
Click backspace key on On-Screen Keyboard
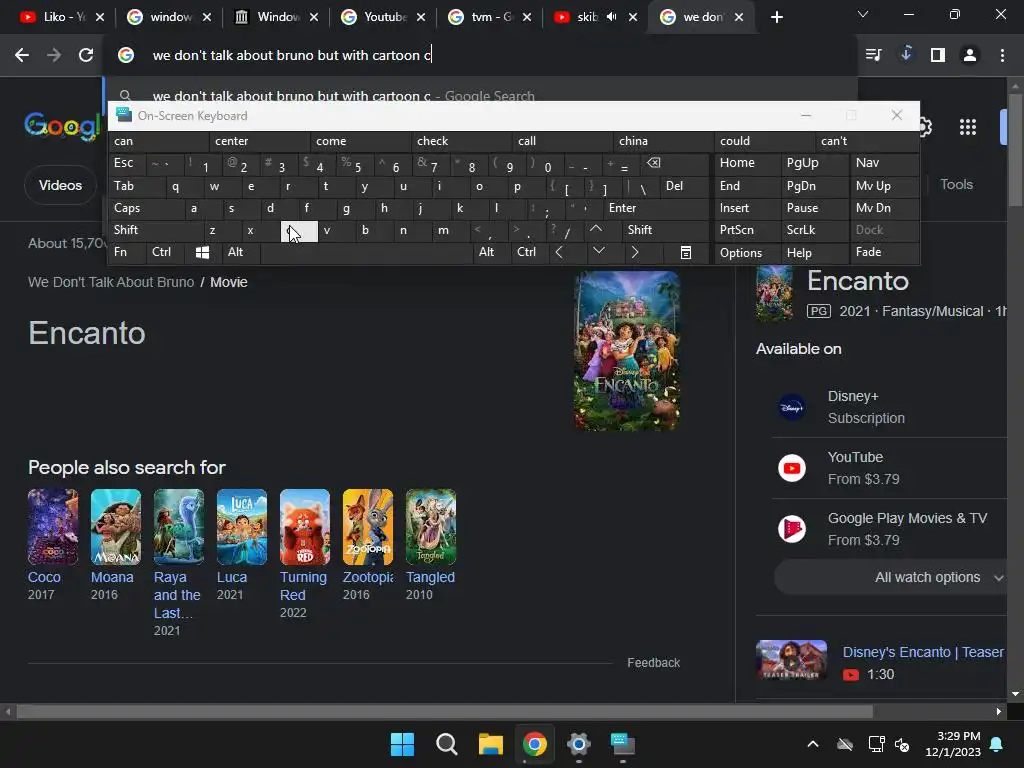tap(654, 163)
